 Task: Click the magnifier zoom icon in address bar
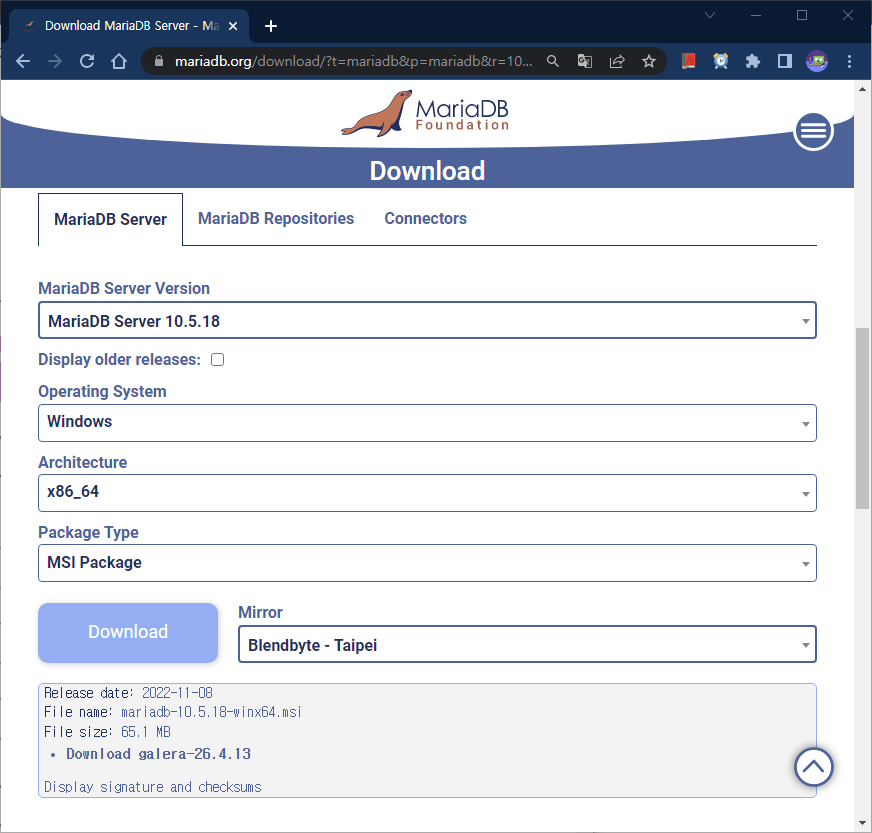[552, 61]
